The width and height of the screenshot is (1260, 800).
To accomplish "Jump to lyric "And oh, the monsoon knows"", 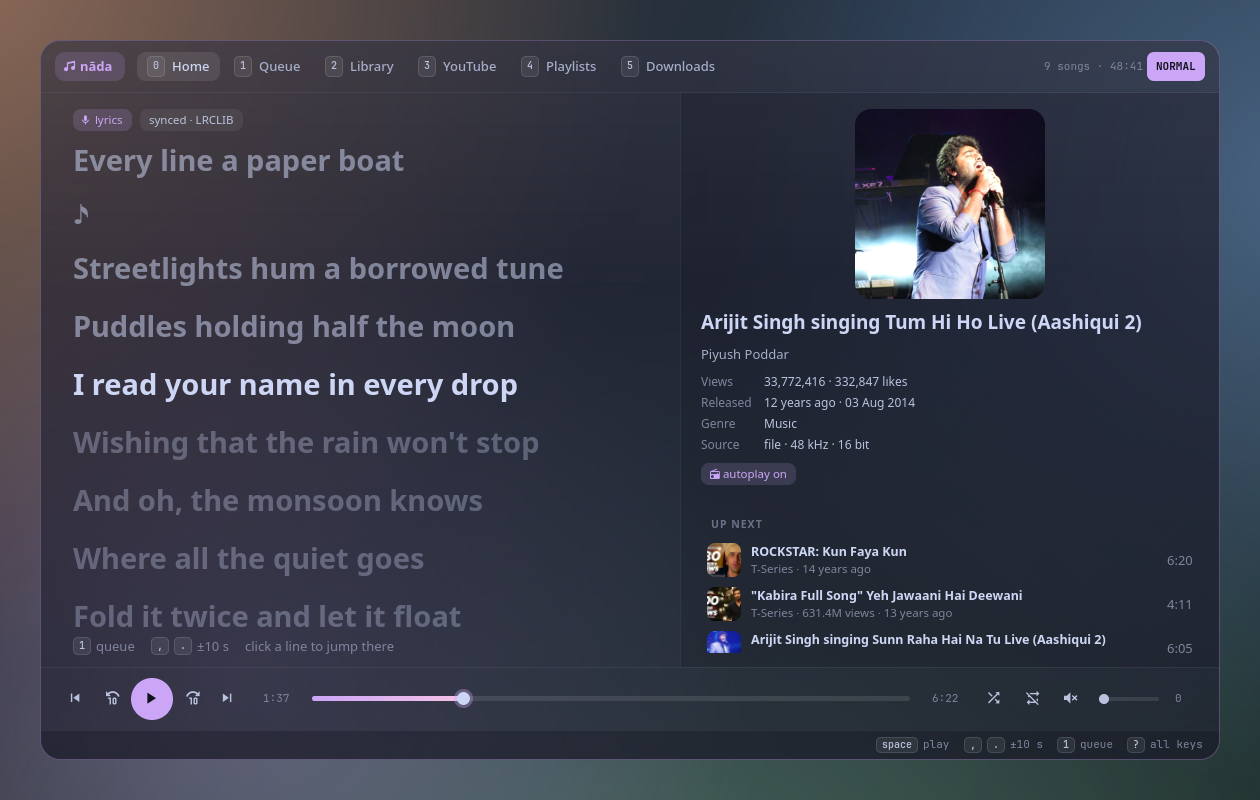I will (x=278, y=501).
